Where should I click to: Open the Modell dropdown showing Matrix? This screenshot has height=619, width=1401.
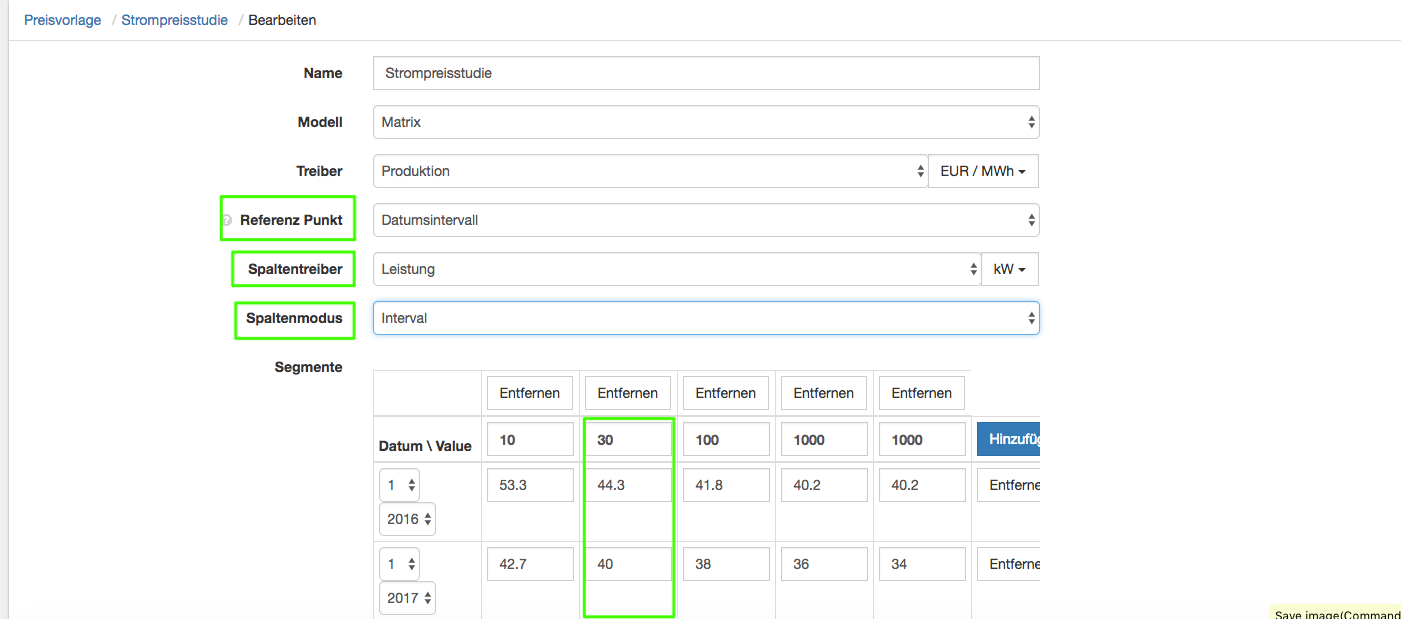(x=705, y=122)
